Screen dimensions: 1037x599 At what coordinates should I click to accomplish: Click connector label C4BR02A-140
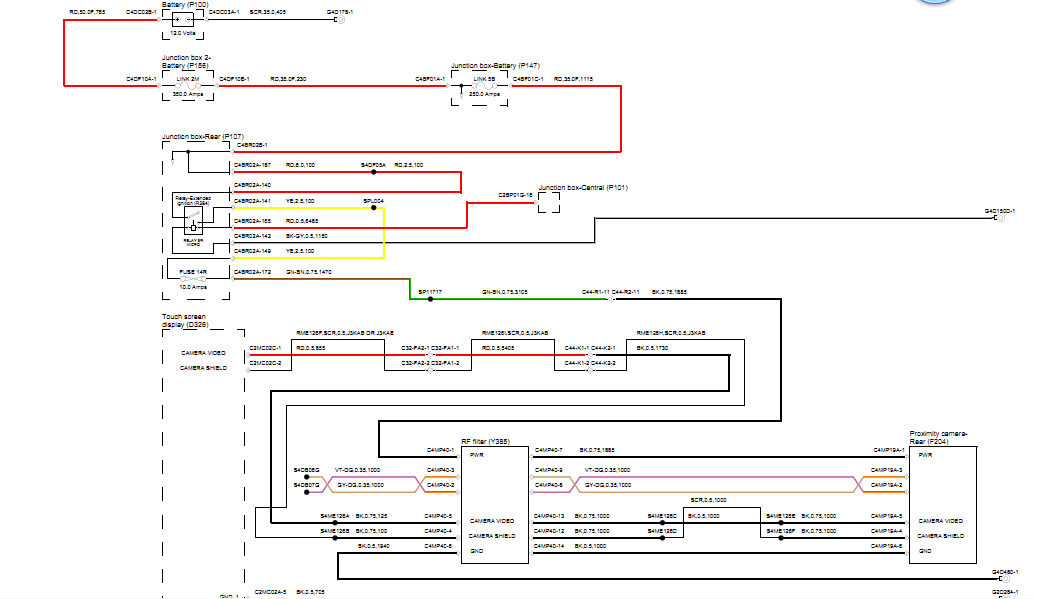coord(253,185)
